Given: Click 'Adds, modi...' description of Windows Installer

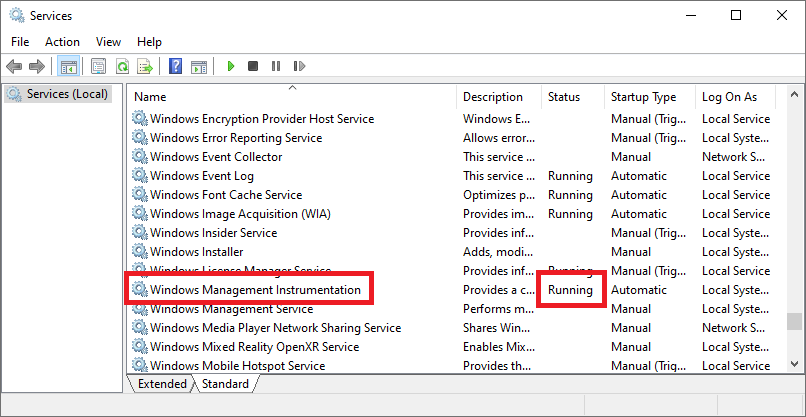Looking at the screenshot, I should pyautogui.click(x=499, y=252).
